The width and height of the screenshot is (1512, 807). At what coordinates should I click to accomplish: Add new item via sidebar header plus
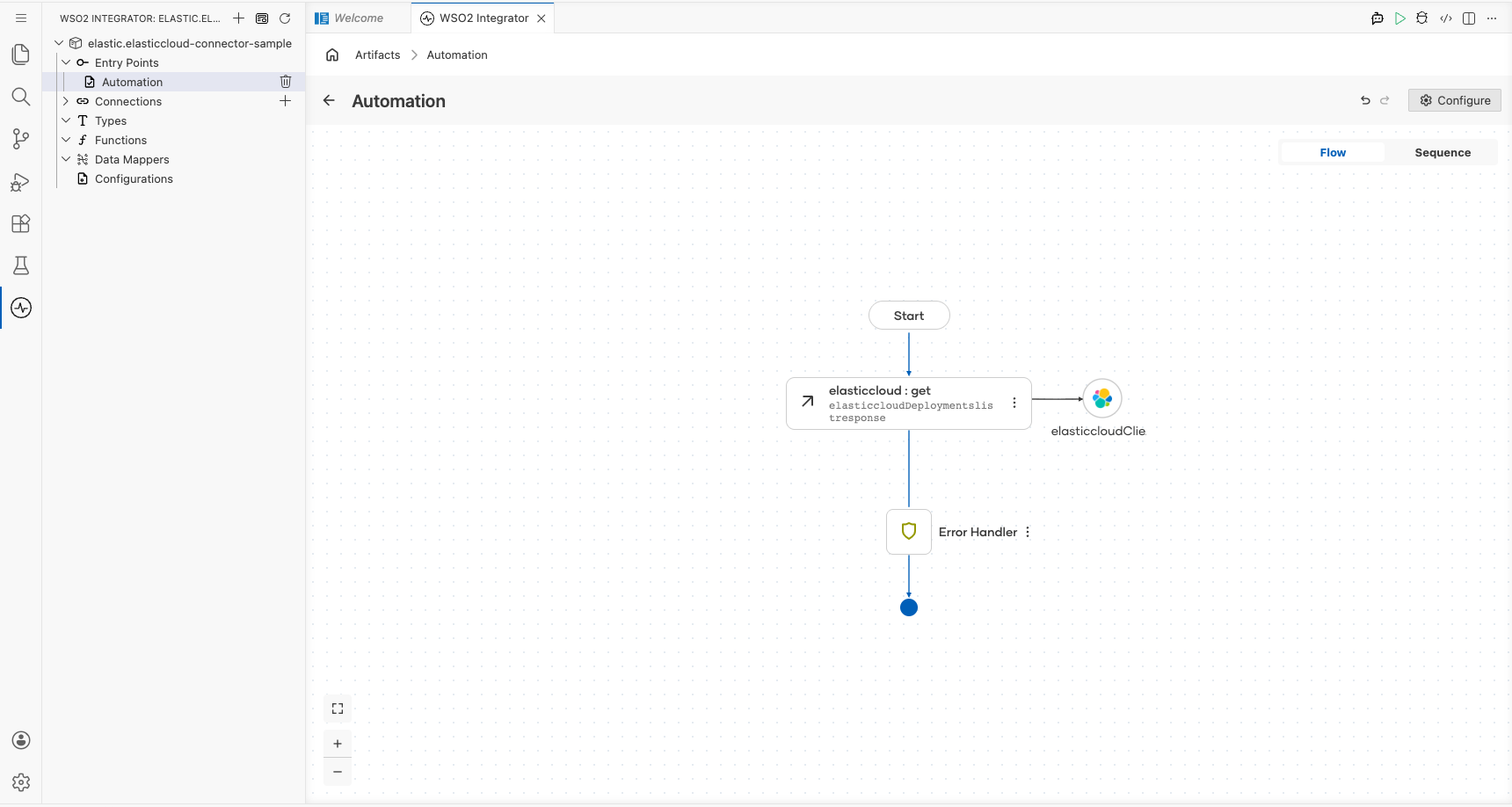(x=238, y=18)
